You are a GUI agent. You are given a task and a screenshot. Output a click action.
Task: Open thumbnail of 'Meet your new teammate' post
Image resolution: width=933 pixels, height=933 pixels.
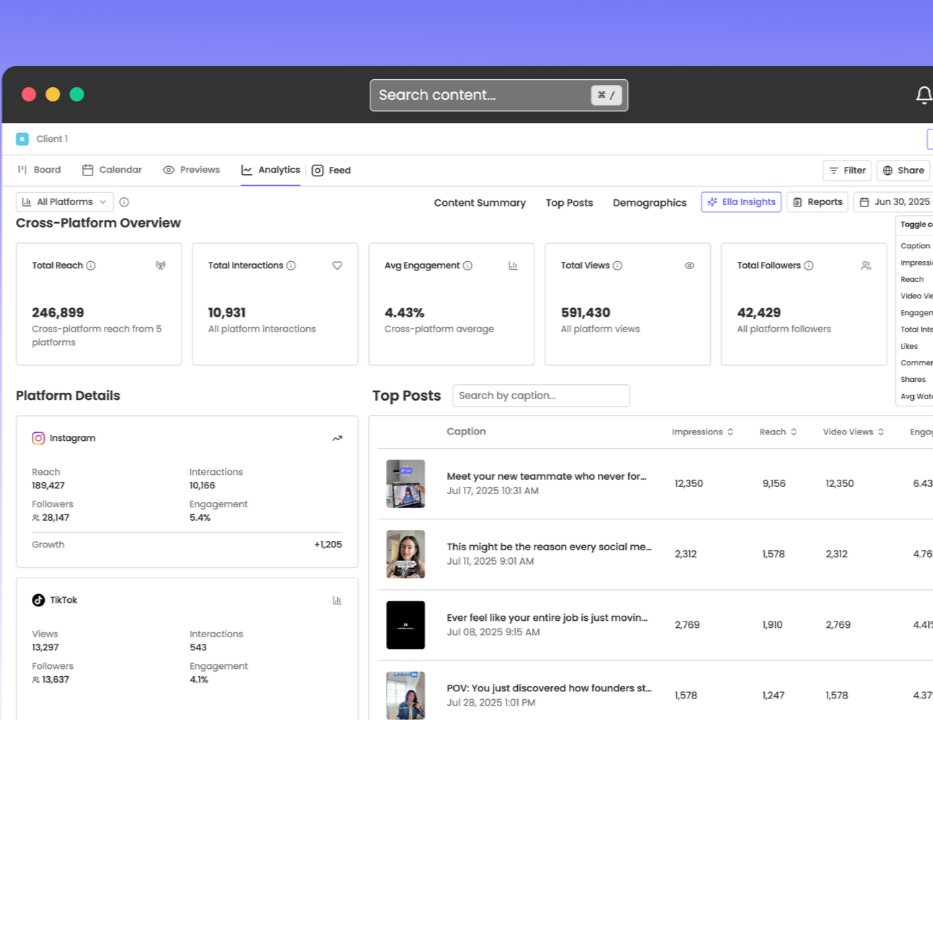(405, 484)
